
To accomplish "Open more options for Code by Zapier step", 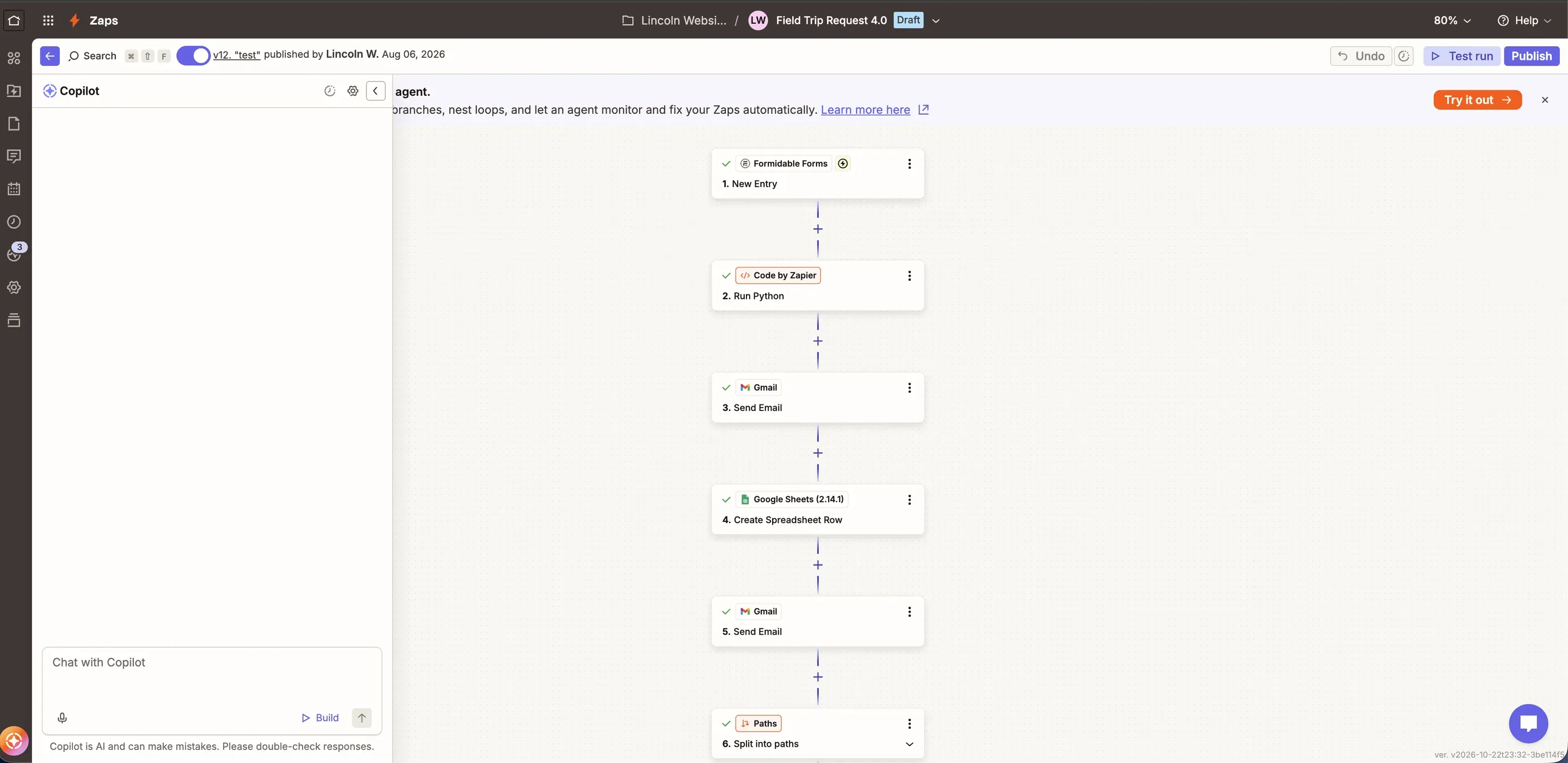I will click(x=909, y=275).
